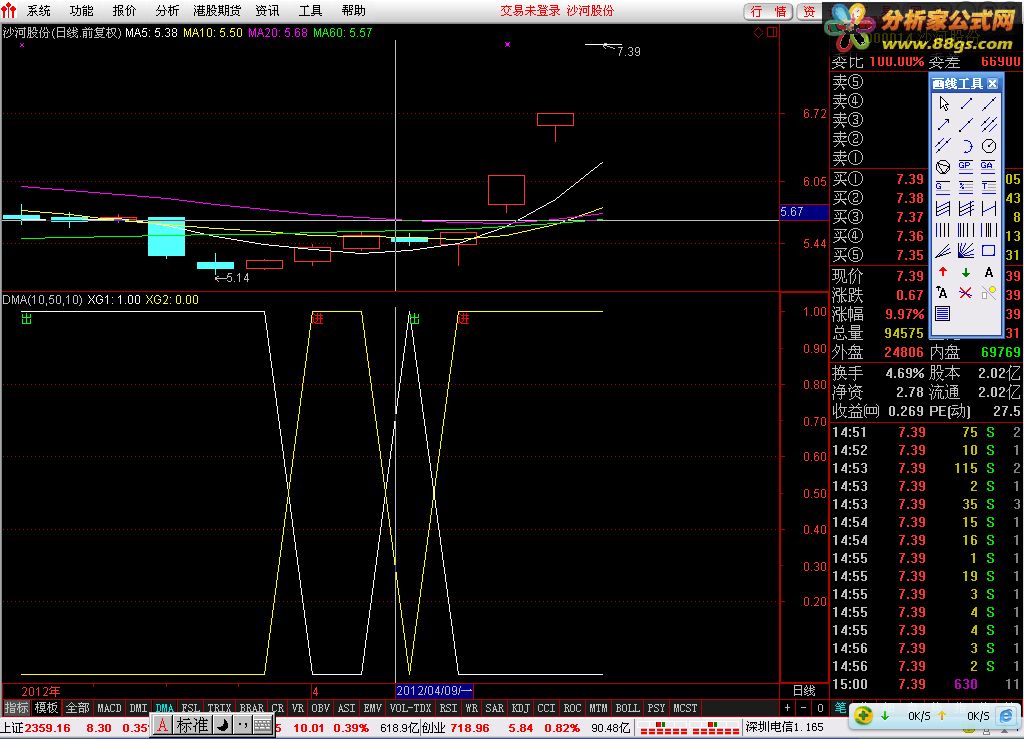Open the 功能 menu
Image resolution: width=1024 pixels, height=739 pixels.
(82, 10)
